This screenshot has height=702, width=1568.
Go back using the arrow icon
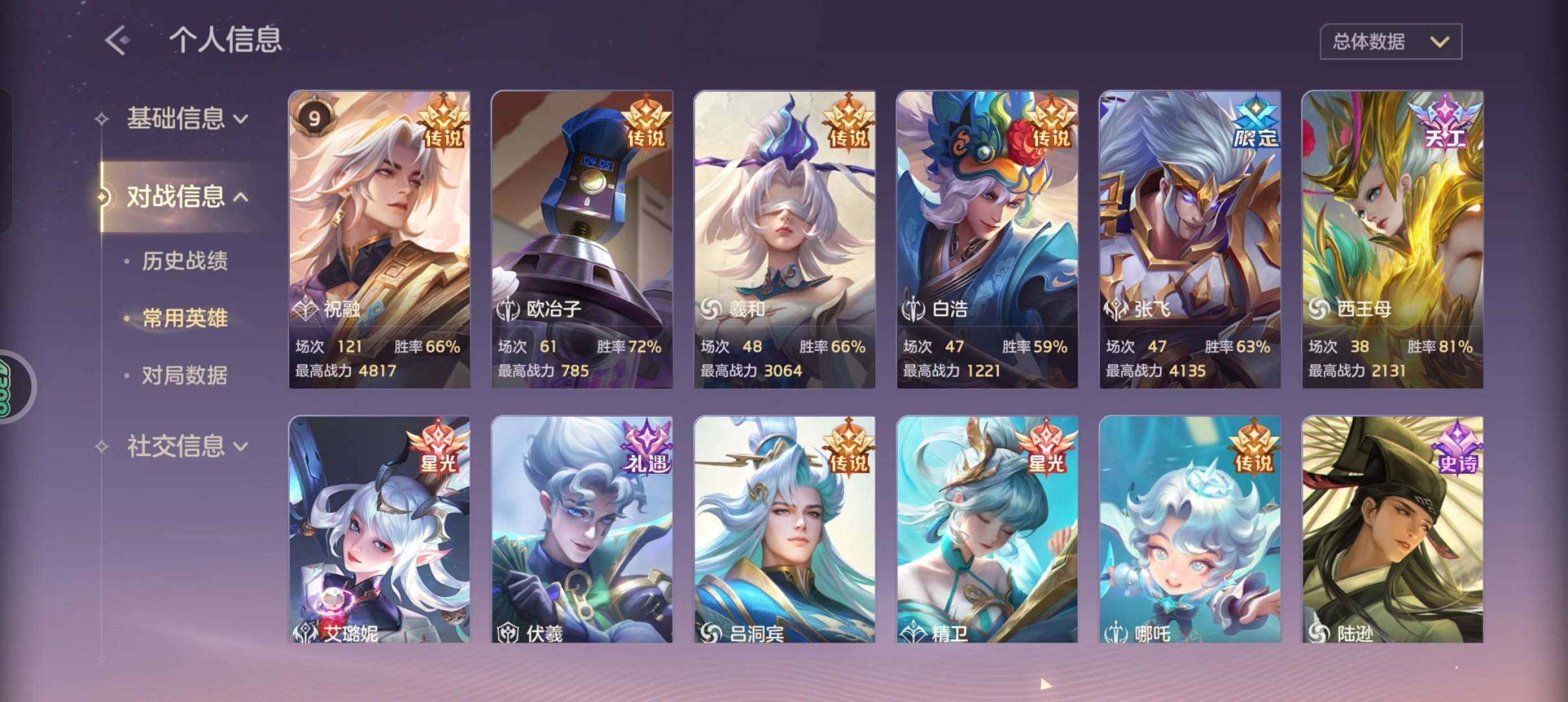pos(118,41)
